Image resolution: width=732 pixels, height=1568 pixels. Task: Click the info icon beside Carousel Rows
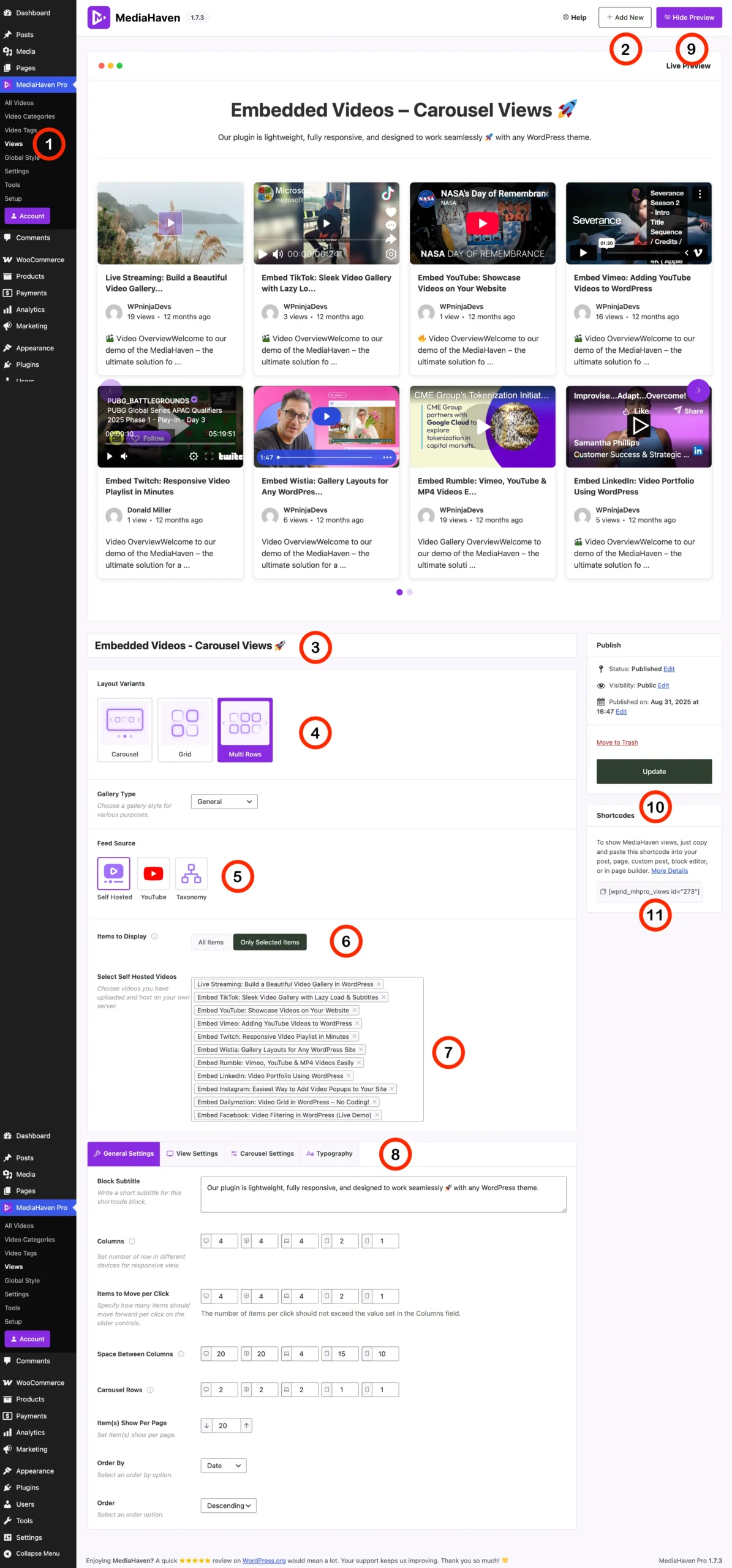tap(150, 1390)
